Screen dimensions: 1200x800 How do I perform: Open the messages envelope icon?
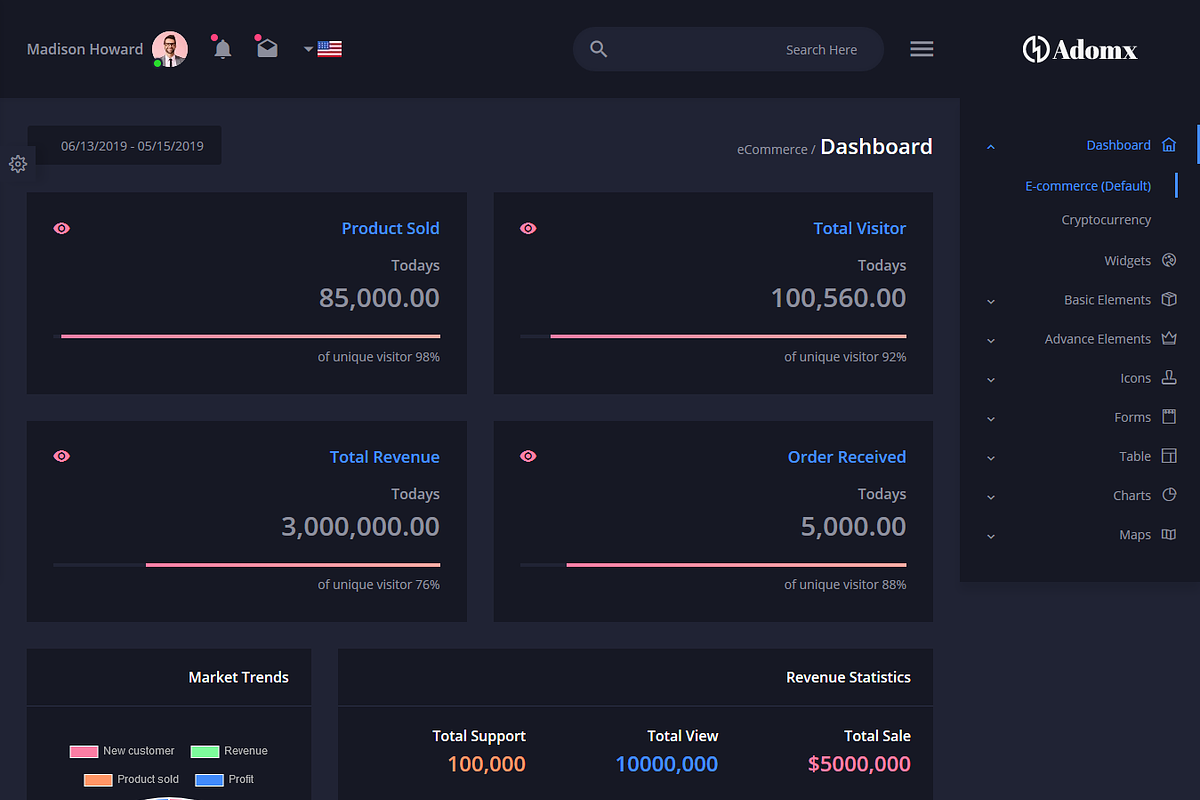(267, 48)
